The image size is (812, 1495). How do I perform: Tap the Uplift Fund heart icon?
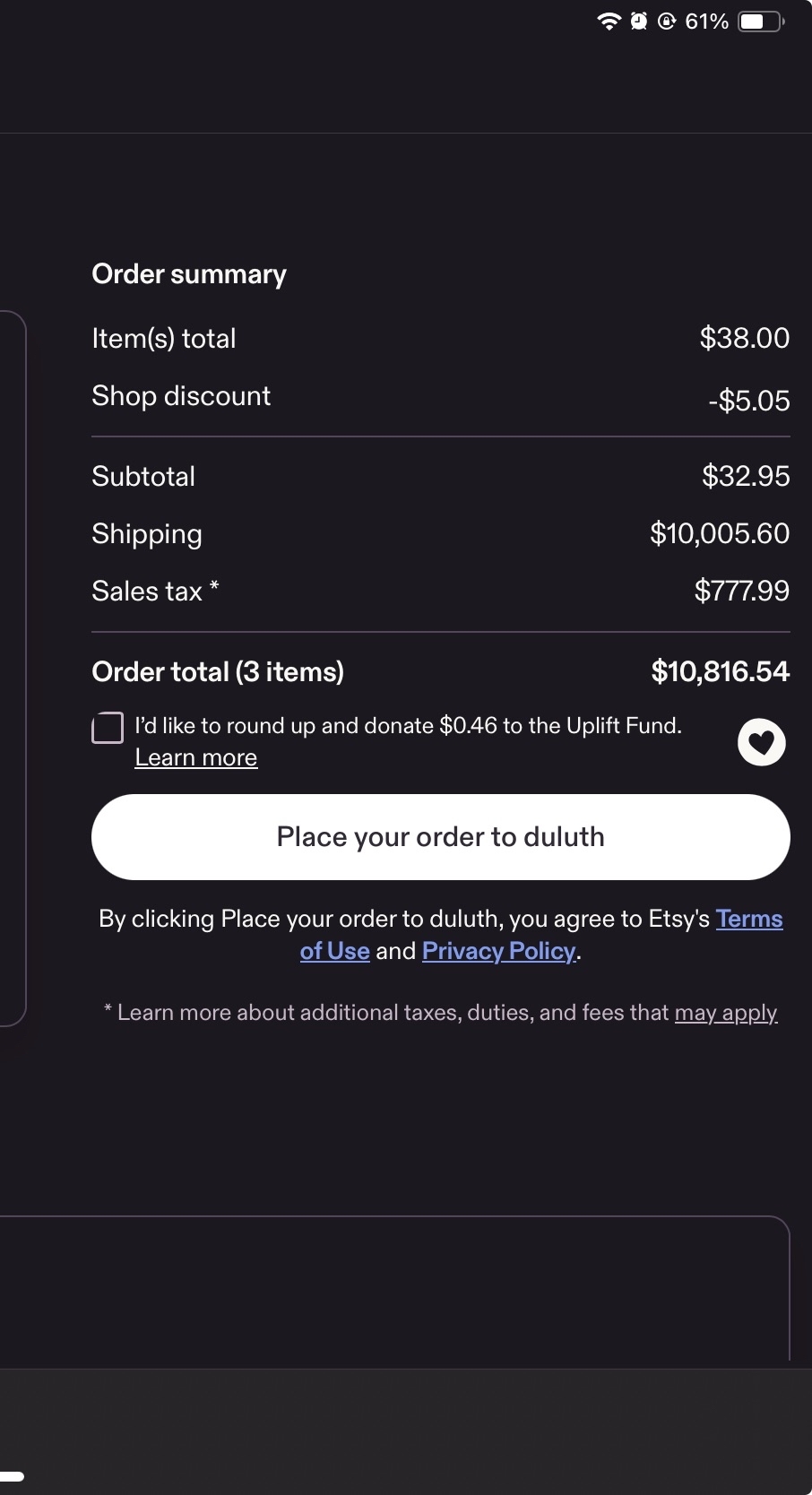click(761, 742)
